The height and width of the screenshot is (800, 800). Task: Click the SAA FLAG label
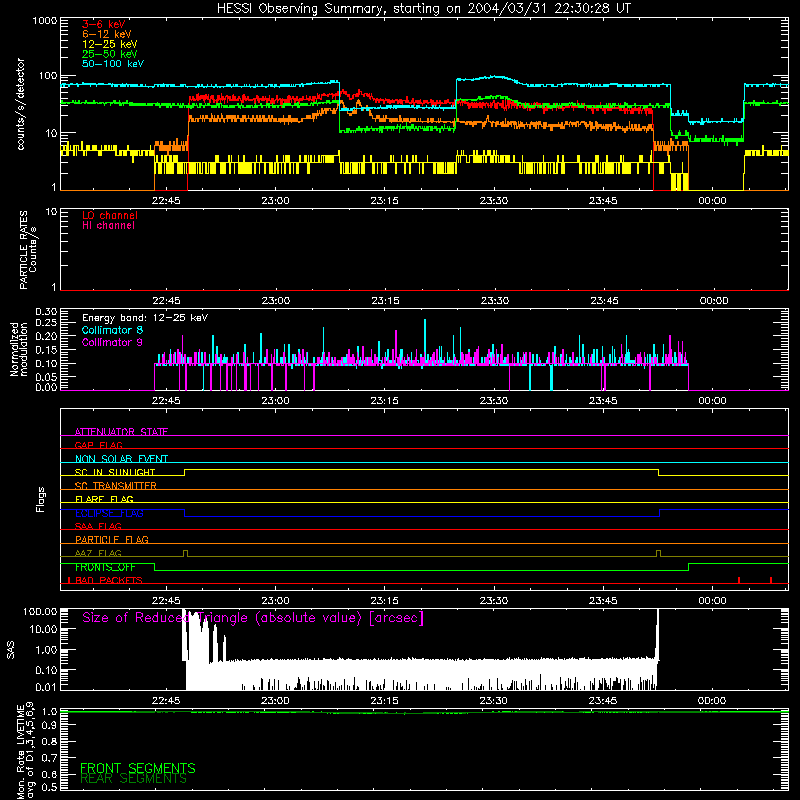pyautogui.click(x=98, y=526)
